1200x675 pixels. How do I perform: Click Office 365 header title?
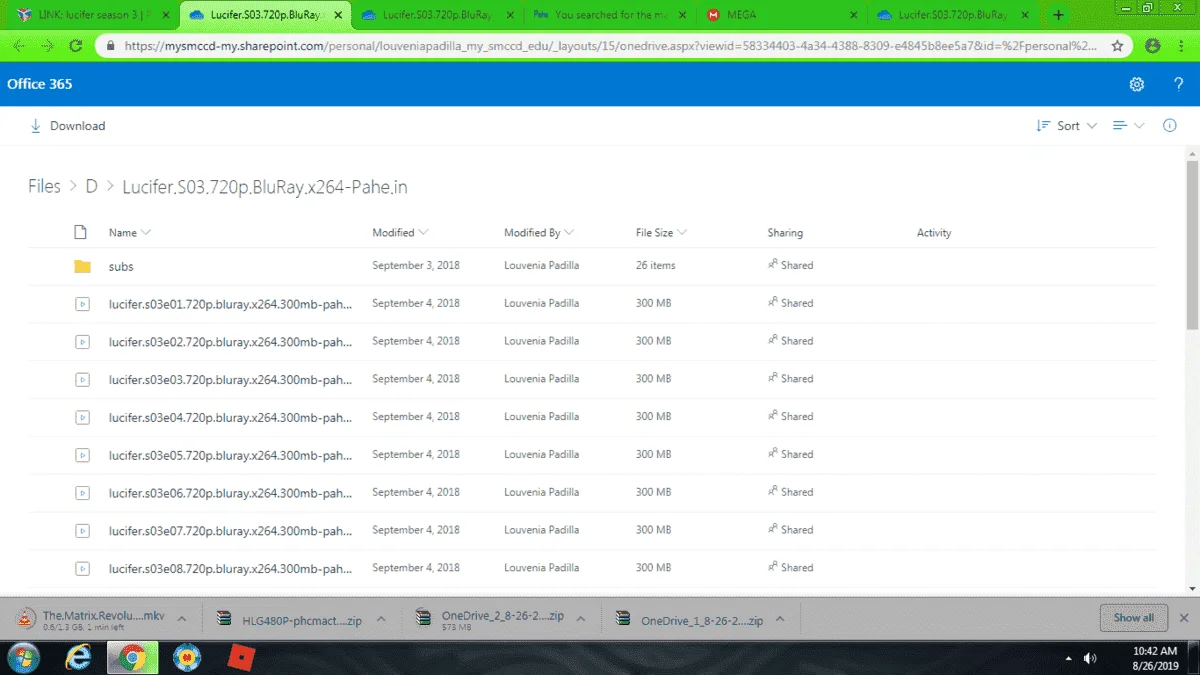40,84
